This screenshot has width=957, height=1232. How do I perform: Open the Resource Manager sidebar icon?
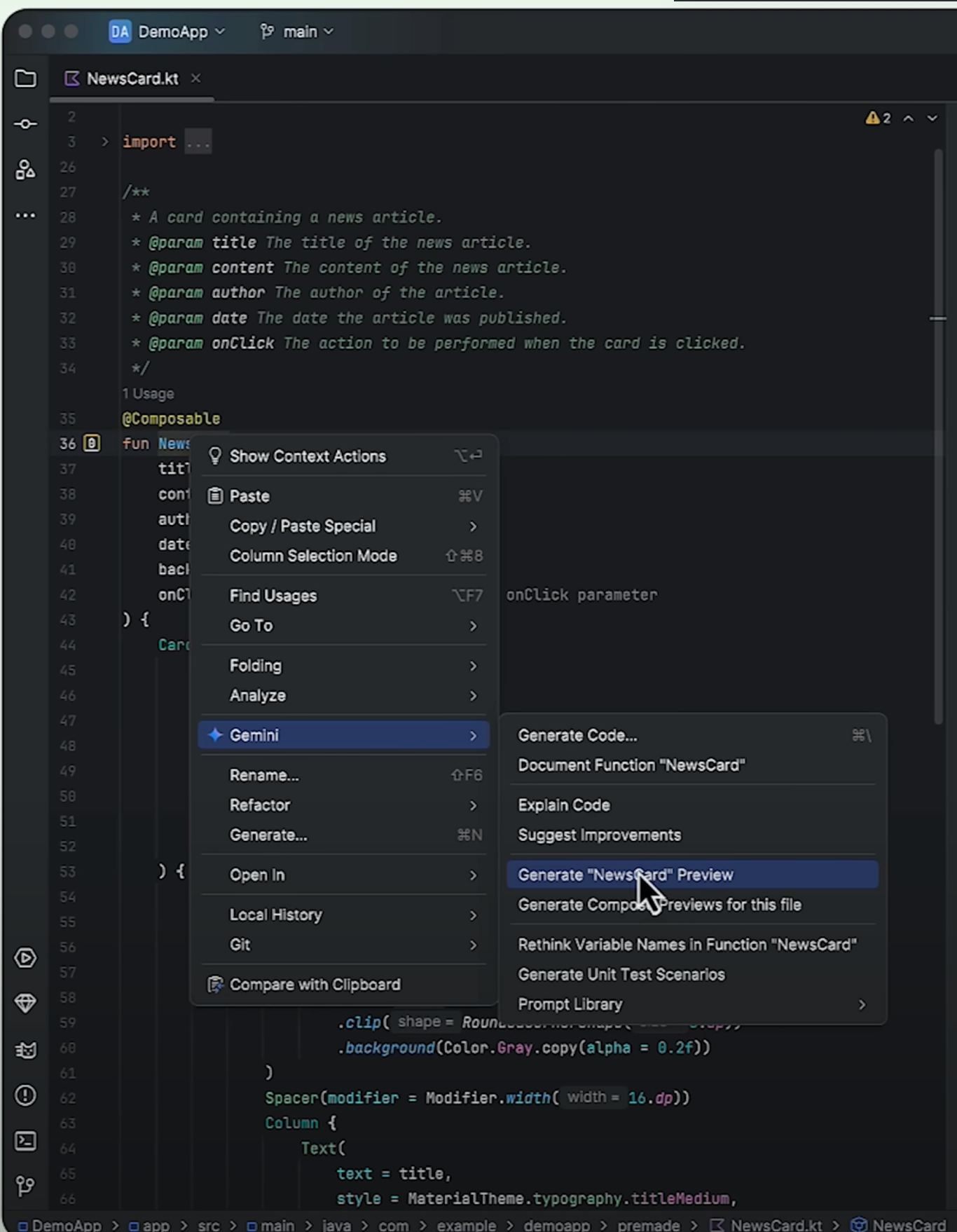(25, 170)
